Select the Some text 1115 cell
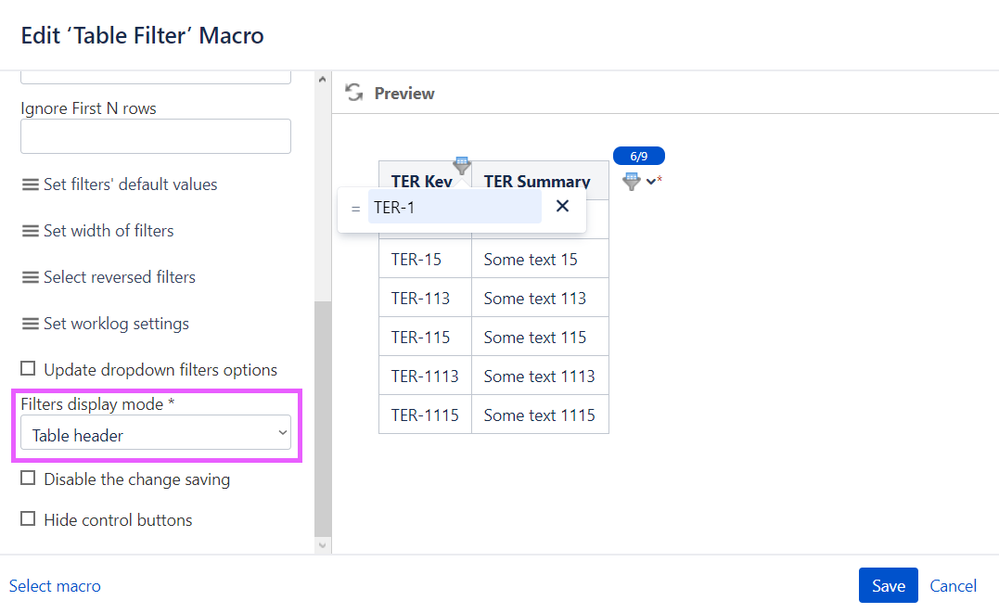Viewport: 999px width, 612px height. [x=540, y=415]
